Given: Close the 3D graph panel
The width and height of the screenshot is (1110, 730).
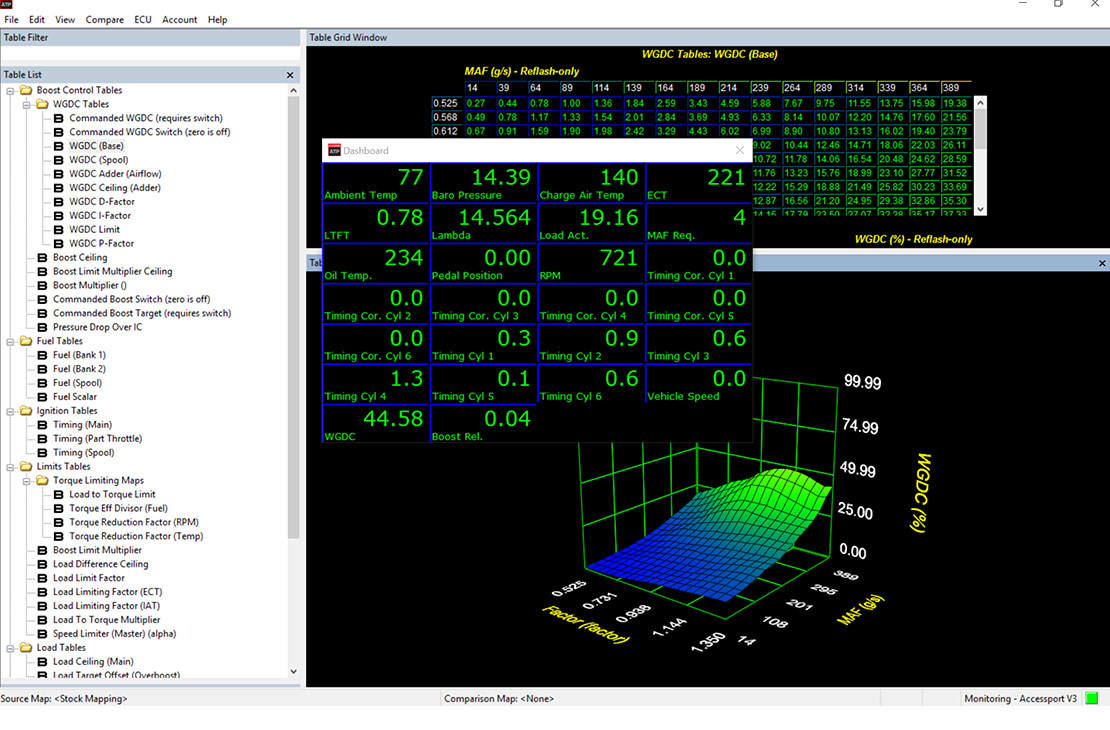Looking at the screenshot, I should (x=1102, y=263).
